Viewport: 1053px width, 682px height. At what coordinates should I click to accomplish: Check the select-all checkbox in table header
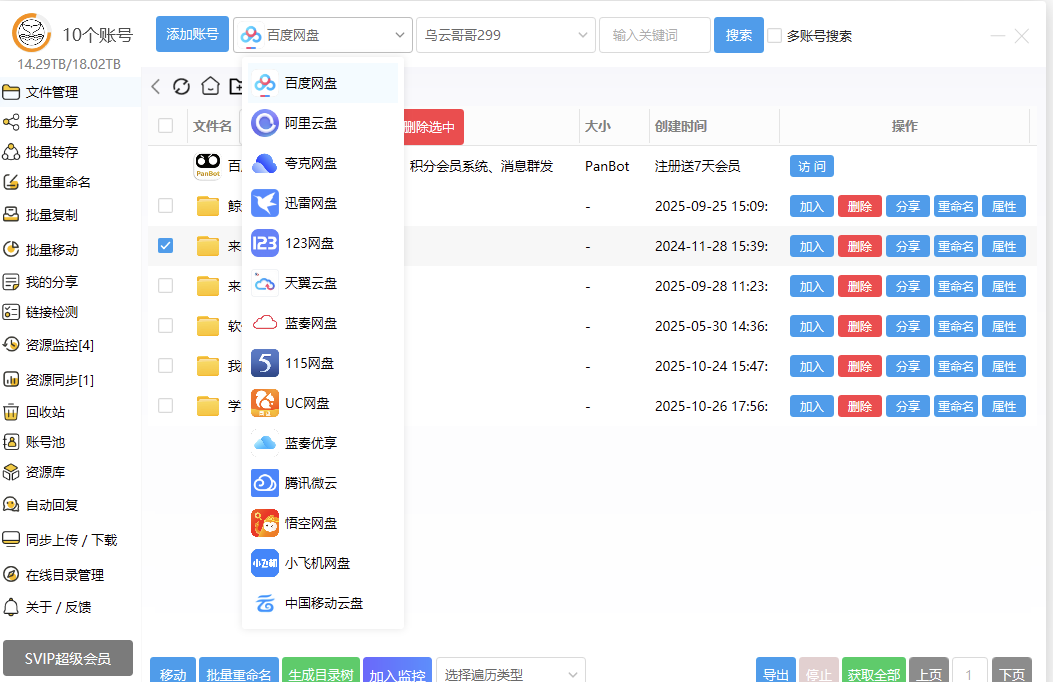pos(166,125)
